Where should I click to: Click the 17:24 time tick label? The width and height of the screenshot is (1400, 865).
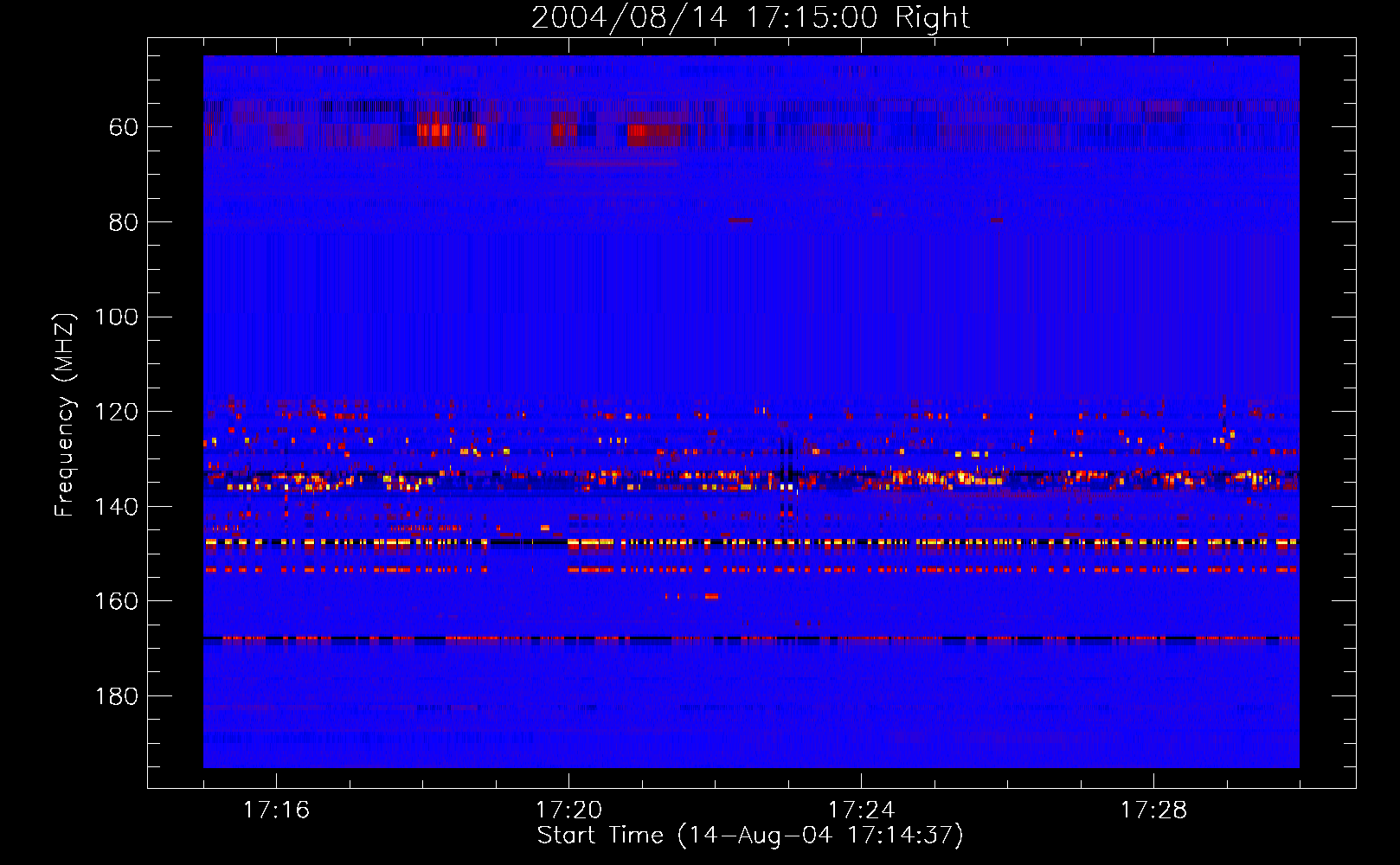[x=861, y=811]
